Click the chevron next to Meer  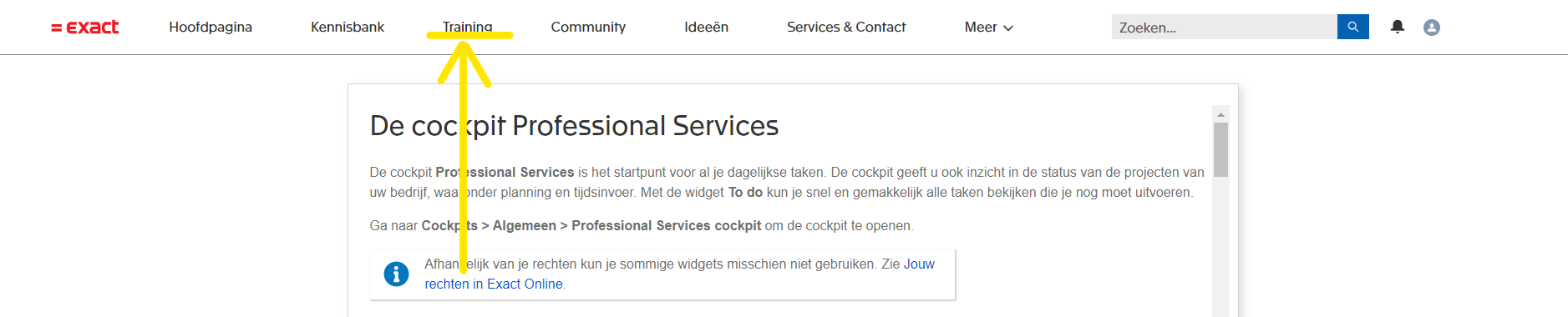click(x=1008, y=28)
